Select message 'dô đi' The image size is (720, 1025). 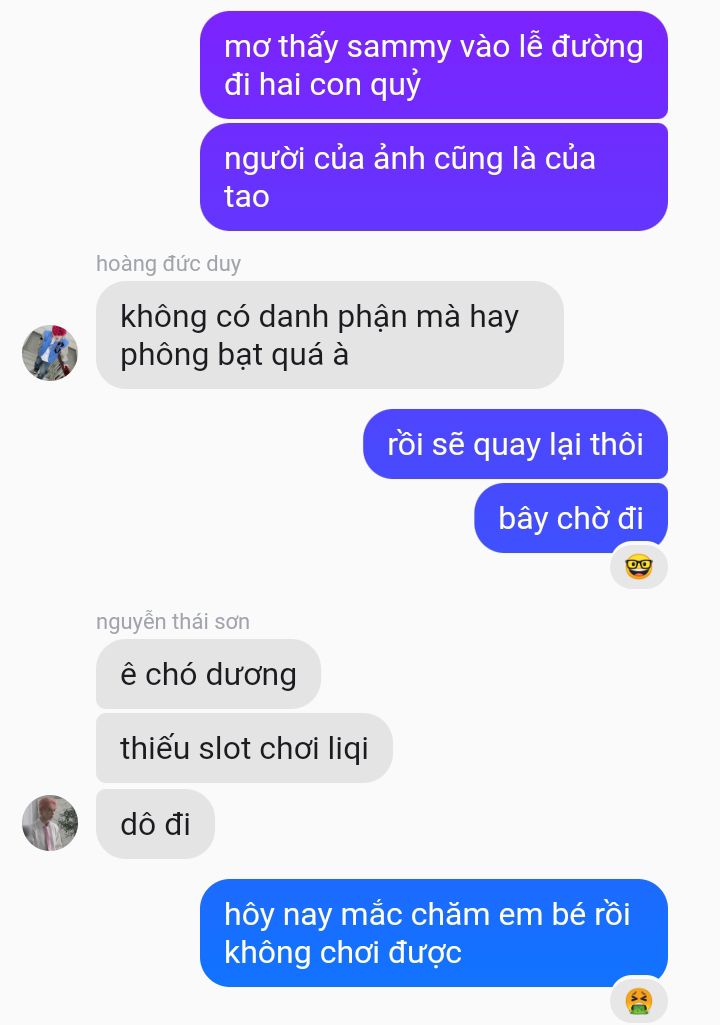(x=155, y=824)
